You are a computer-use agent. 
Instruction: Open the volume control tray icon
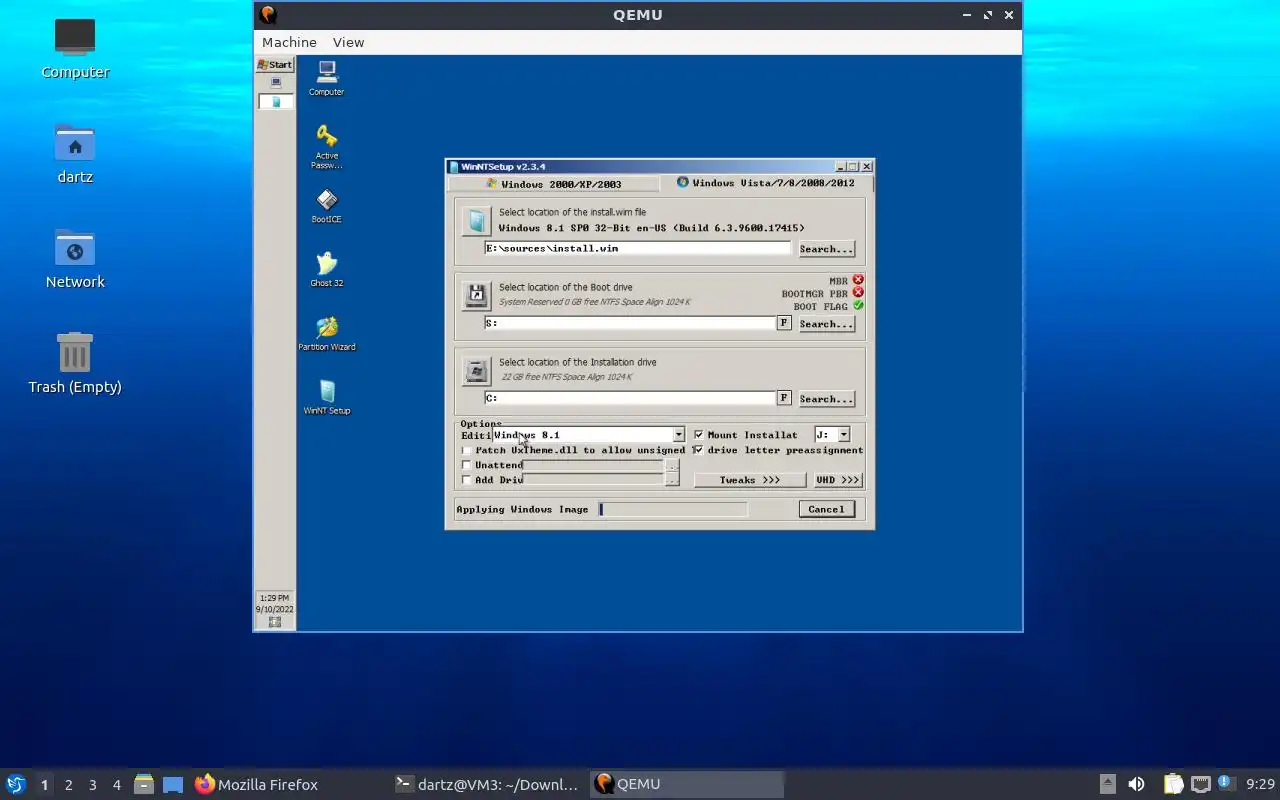[x=1136, y=784]
